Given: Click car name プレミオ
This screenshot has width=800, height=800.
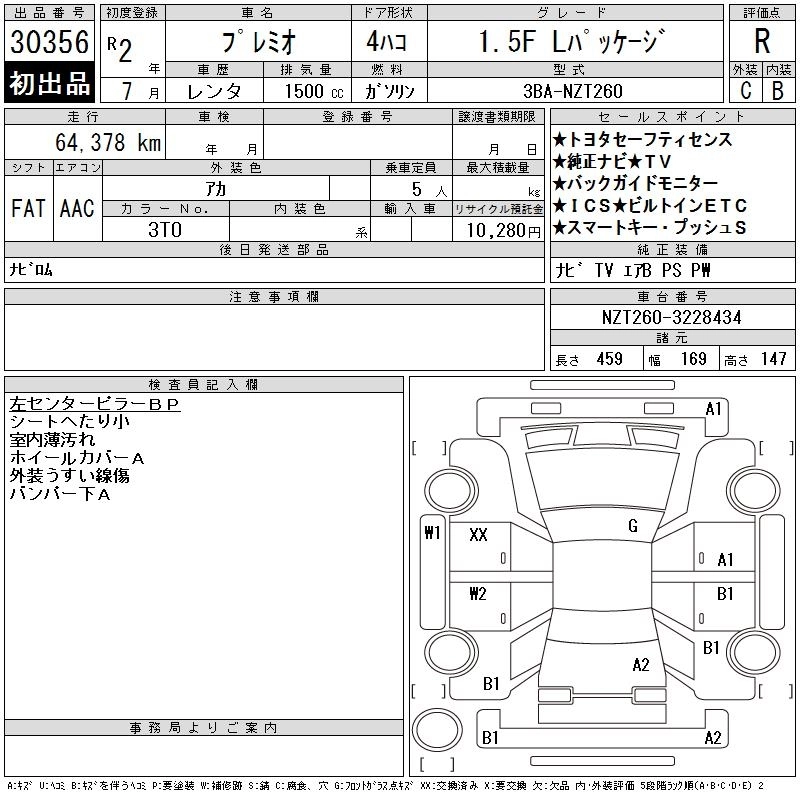Looking at the screenshot, I should (258, 42).
